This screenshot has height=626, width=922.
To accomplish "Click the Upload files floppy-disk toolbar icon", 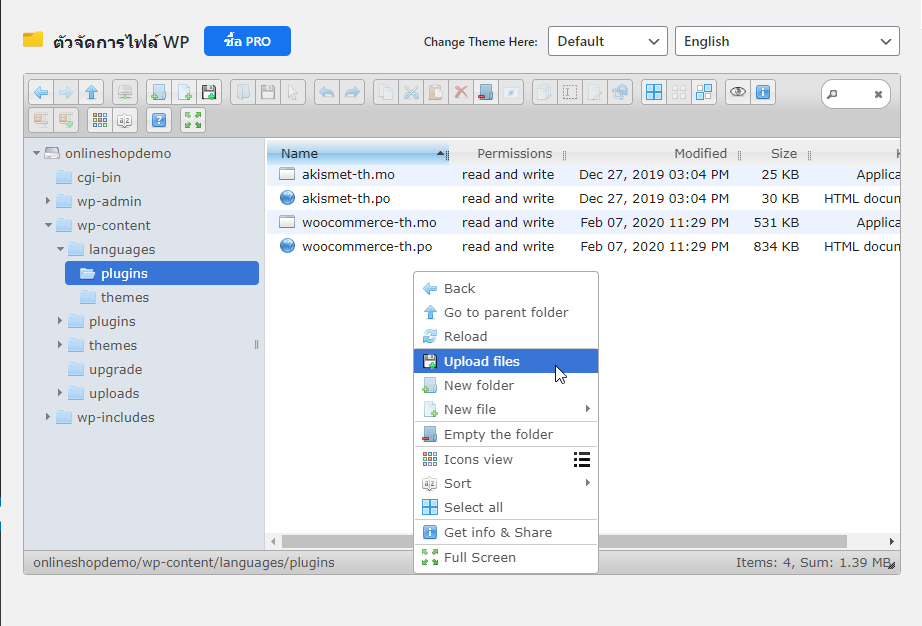I will click(x=209, y=92).
